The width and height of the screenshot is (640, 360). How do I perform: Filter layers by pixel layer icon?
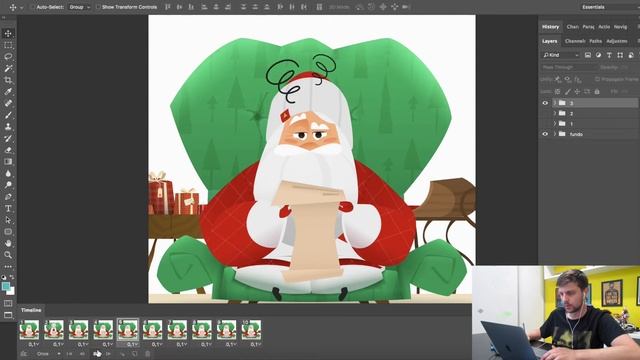pyautogui.click(x=588, y=55)
